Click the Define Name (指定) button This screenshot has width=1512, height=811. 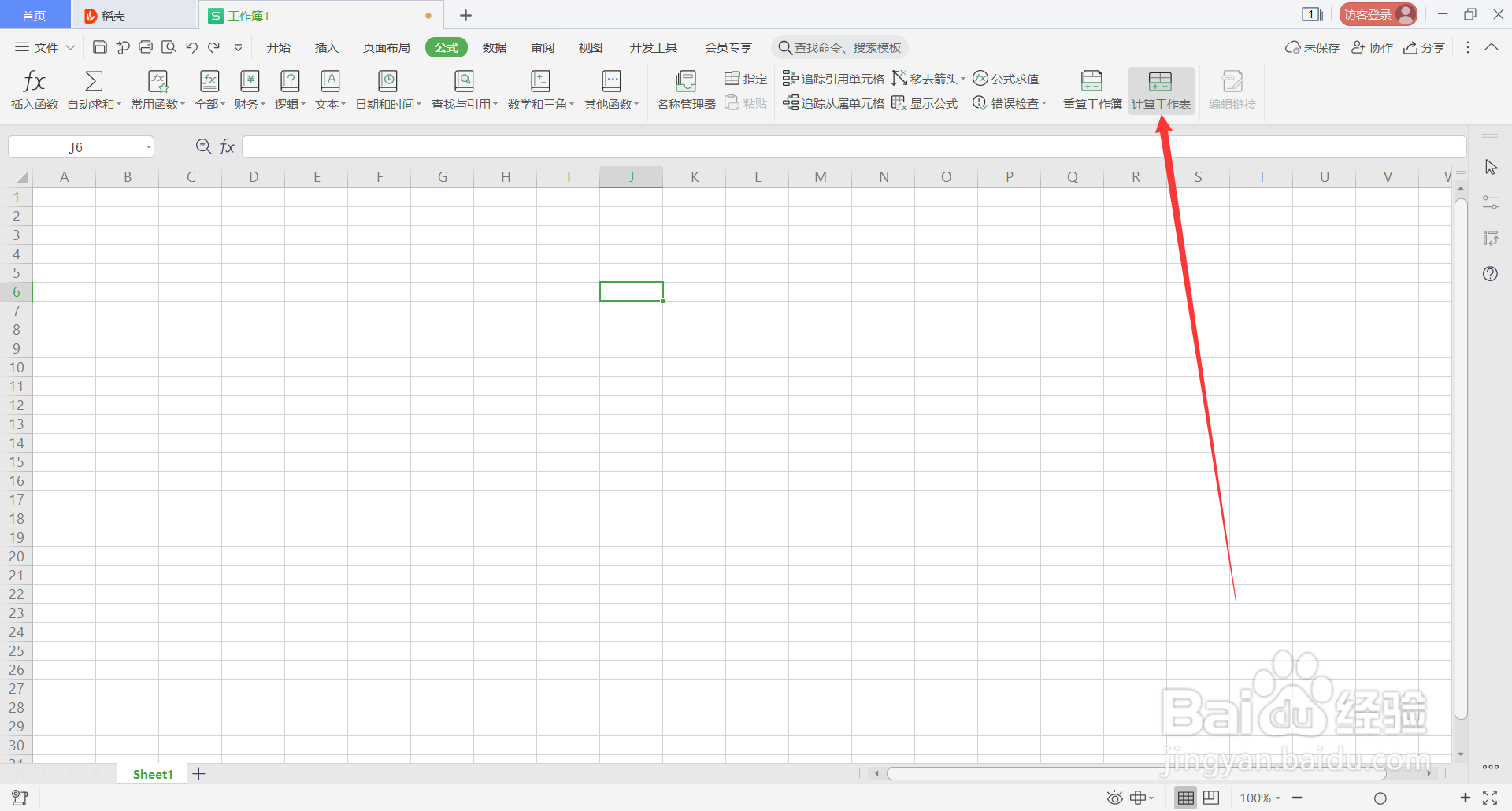pyautogui.click(x=745, y=79)
